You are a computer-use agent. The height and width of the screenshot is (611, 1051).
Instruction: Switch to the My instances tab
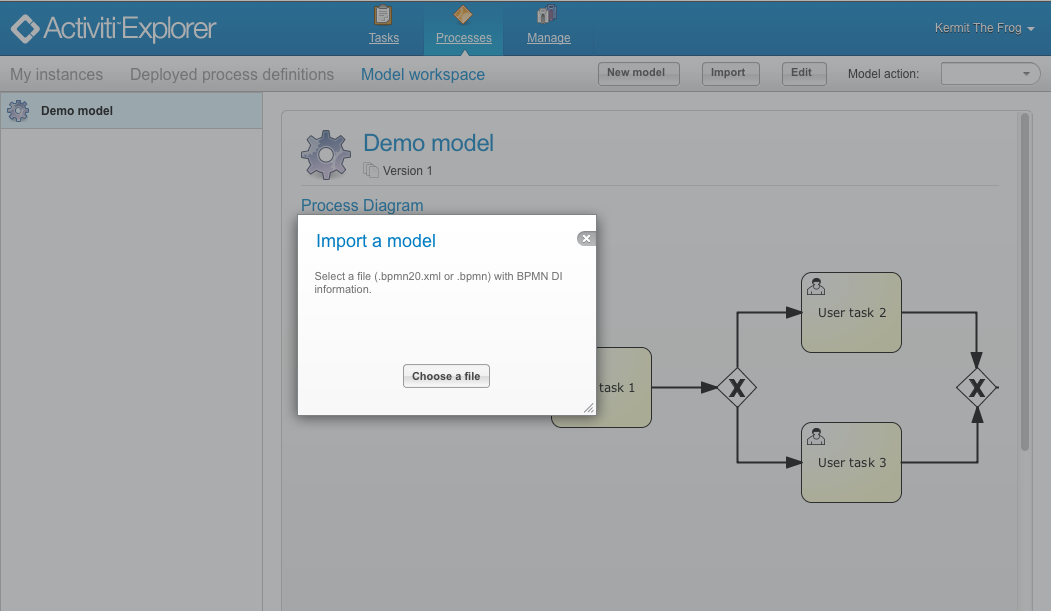click(56, 74)
